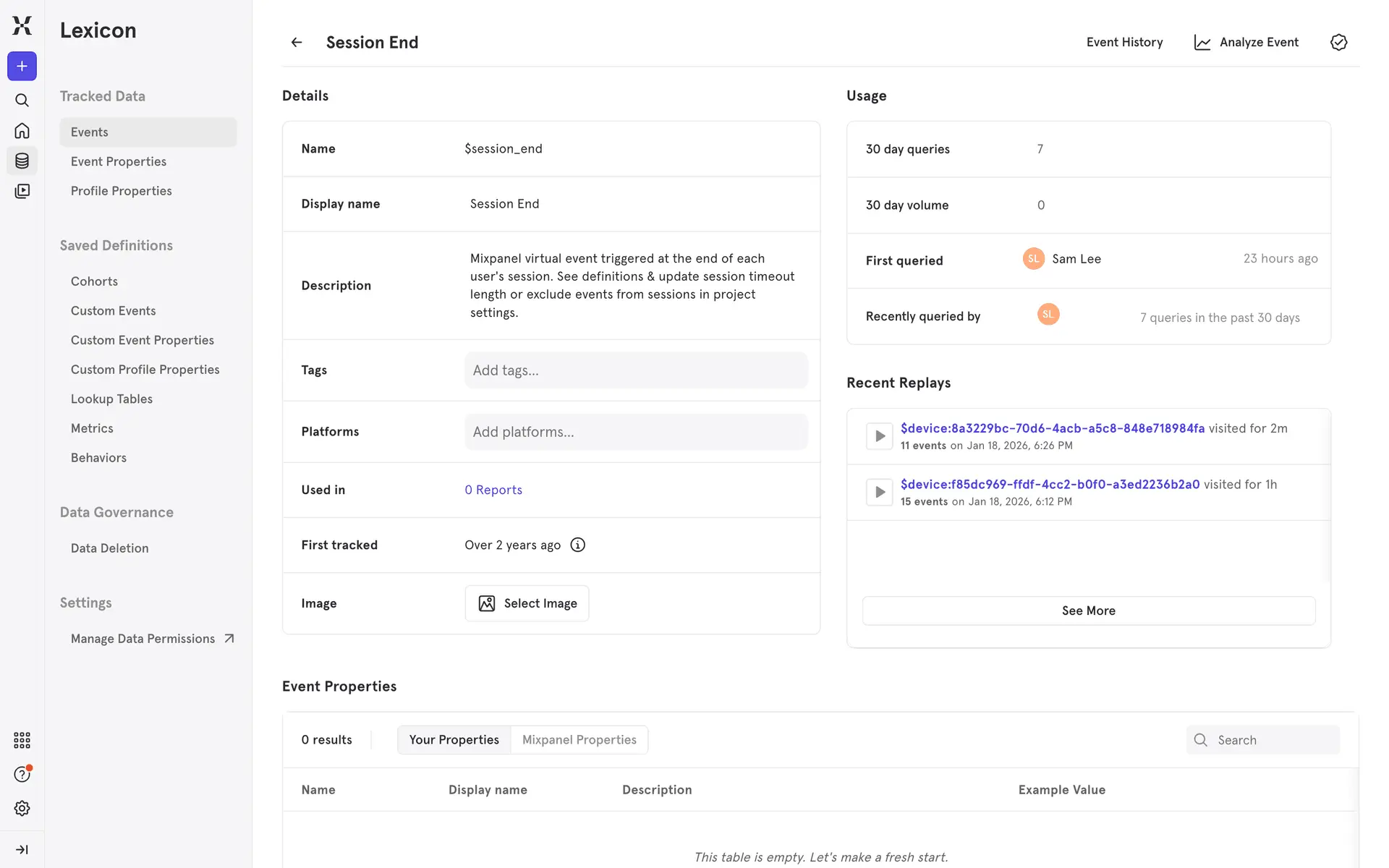Open help icon with notification dot
Viewport: 1389px width, 868px height.
[x=22, y=774]
